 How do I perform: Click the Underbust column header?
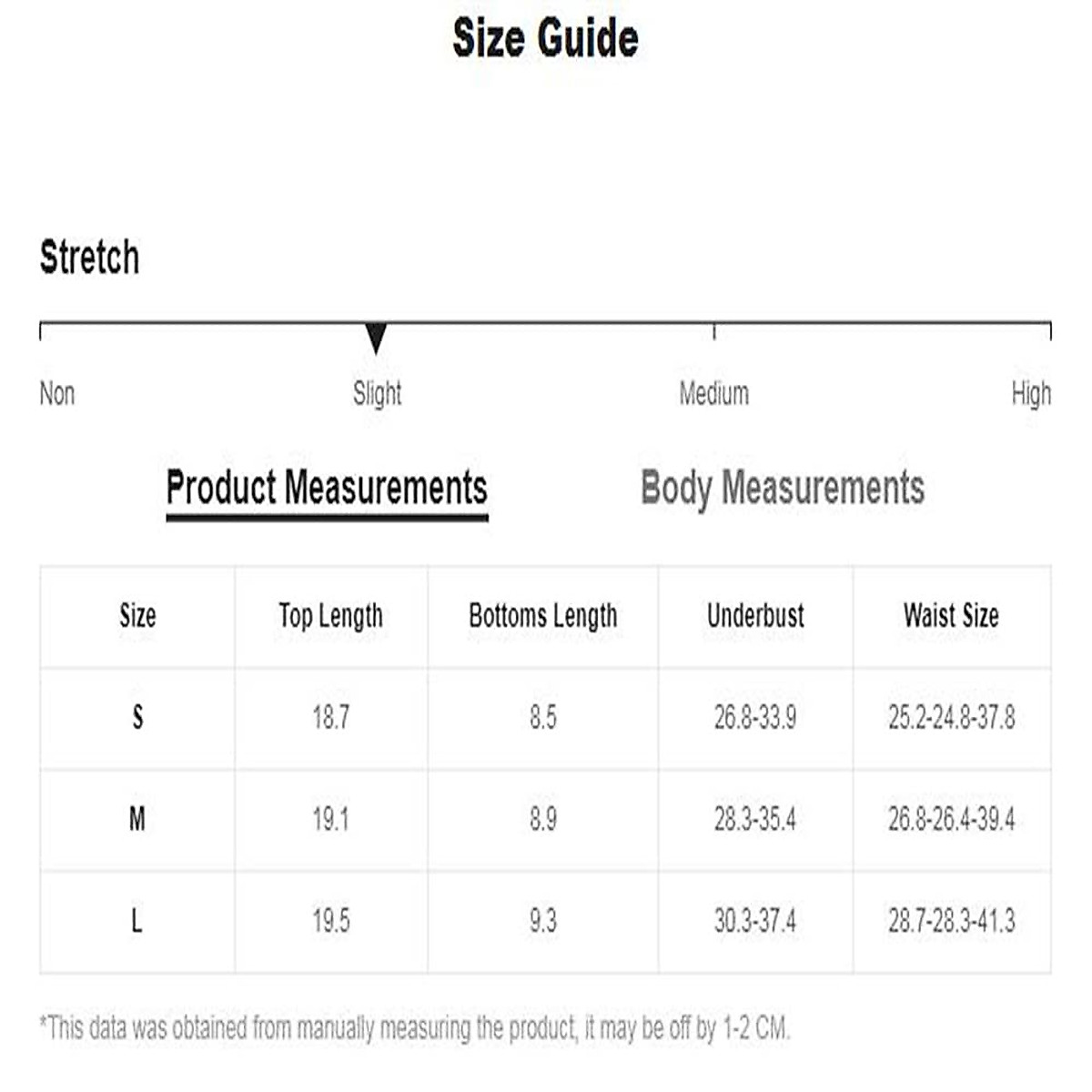[x=755, y=616]
